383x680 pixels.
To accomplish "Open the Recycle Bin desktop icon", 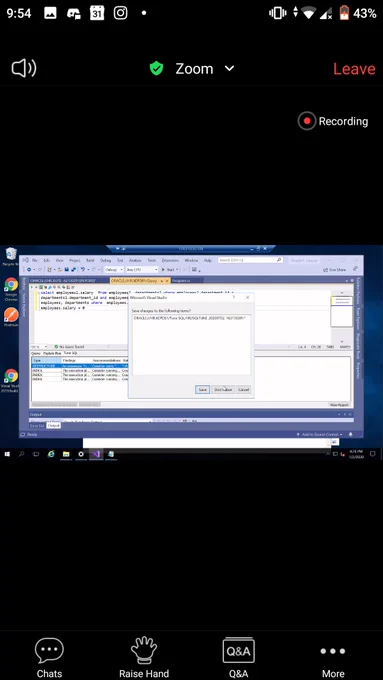I will click(11, 256).
